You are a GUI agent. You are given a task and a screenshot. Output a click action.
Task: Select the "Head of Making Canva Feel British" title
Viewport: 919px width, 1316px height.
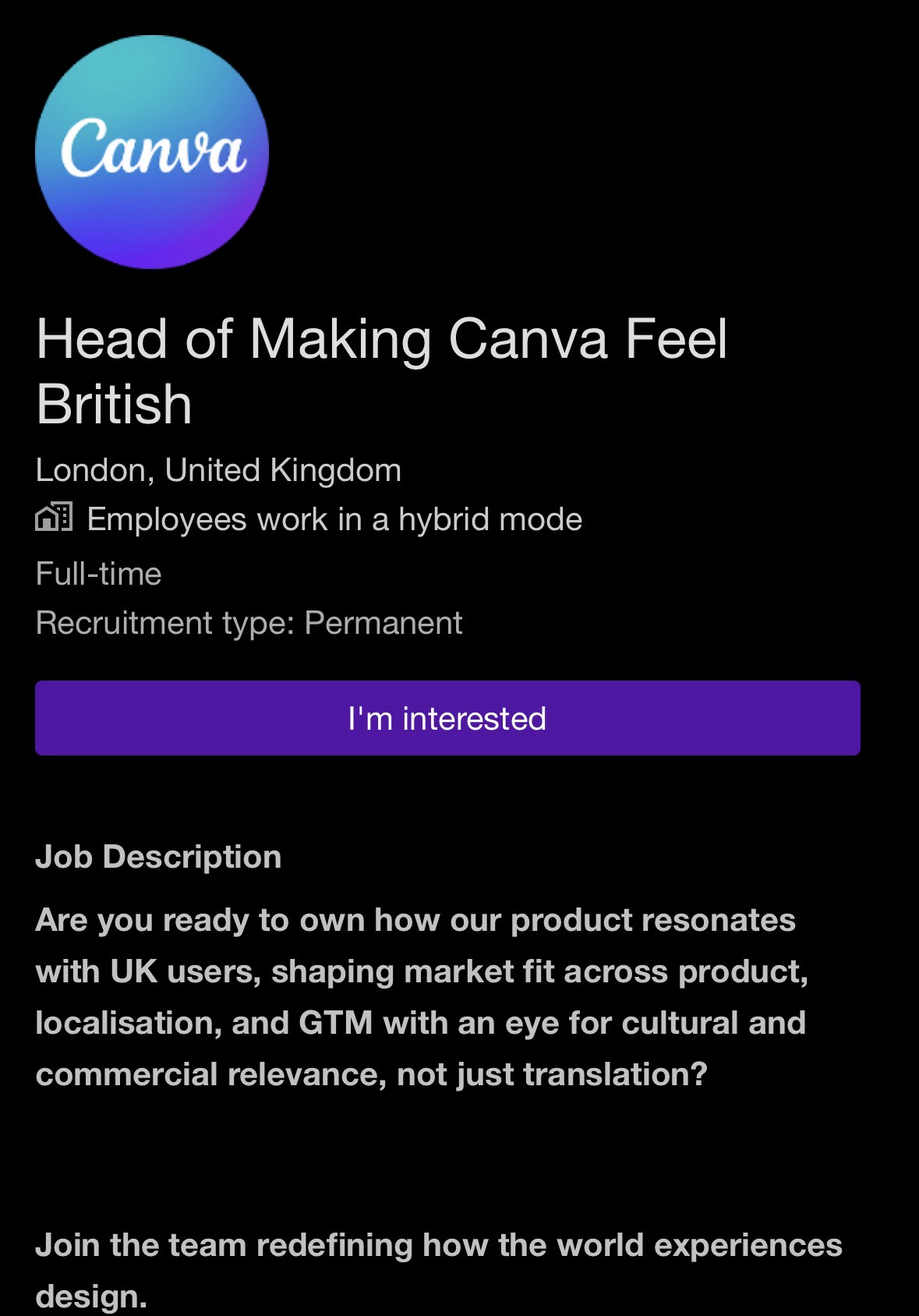[381, 371]
